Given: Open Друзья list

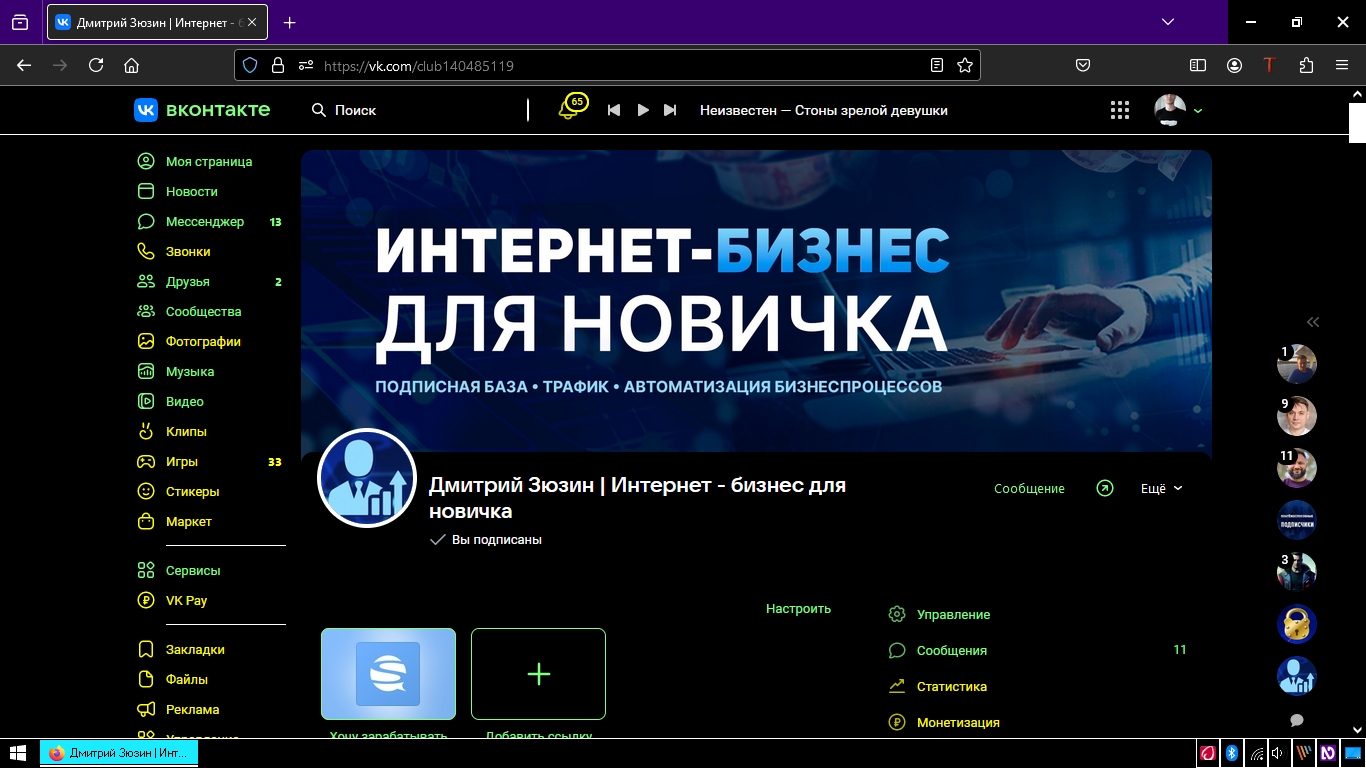Looking at the screenshot, I should tap(188, 281).
